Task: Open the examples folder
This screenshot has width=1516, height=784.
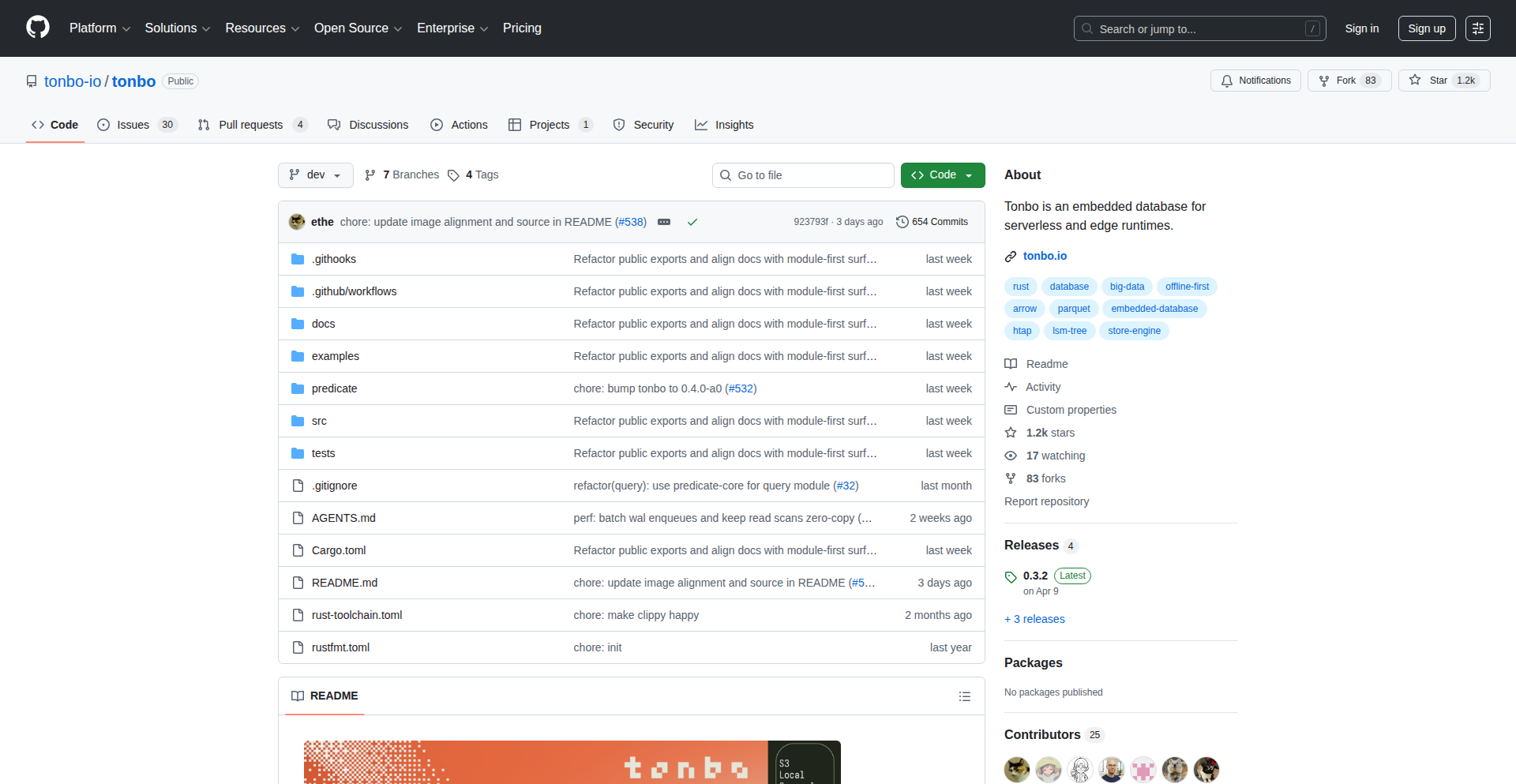Action: 336,356
